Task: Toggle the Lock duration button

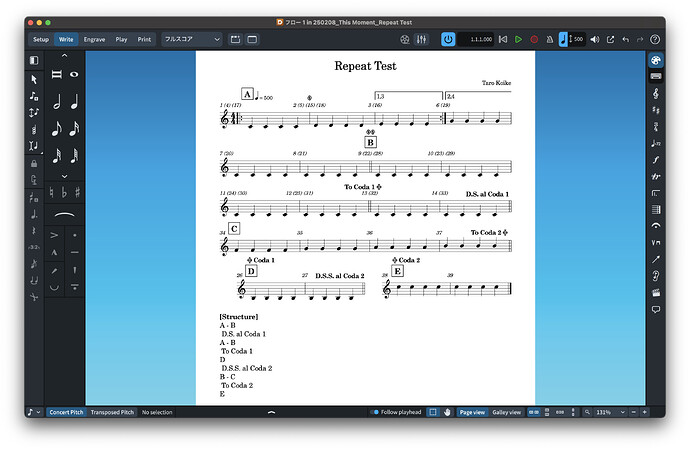Action: coord(34,164)
